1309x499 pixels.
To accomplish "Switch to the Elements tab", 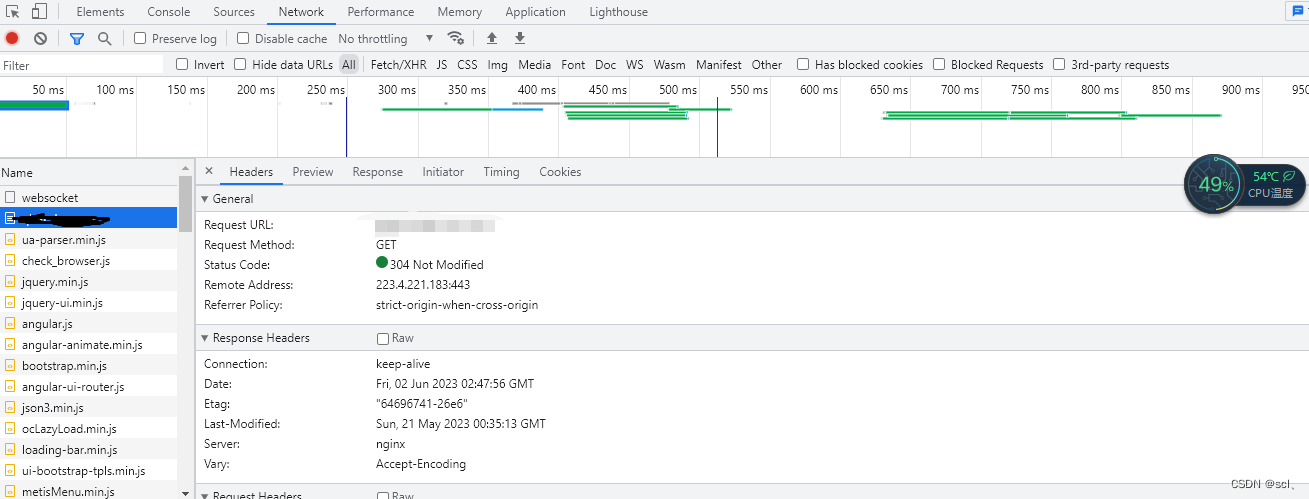I will [100, 12].
